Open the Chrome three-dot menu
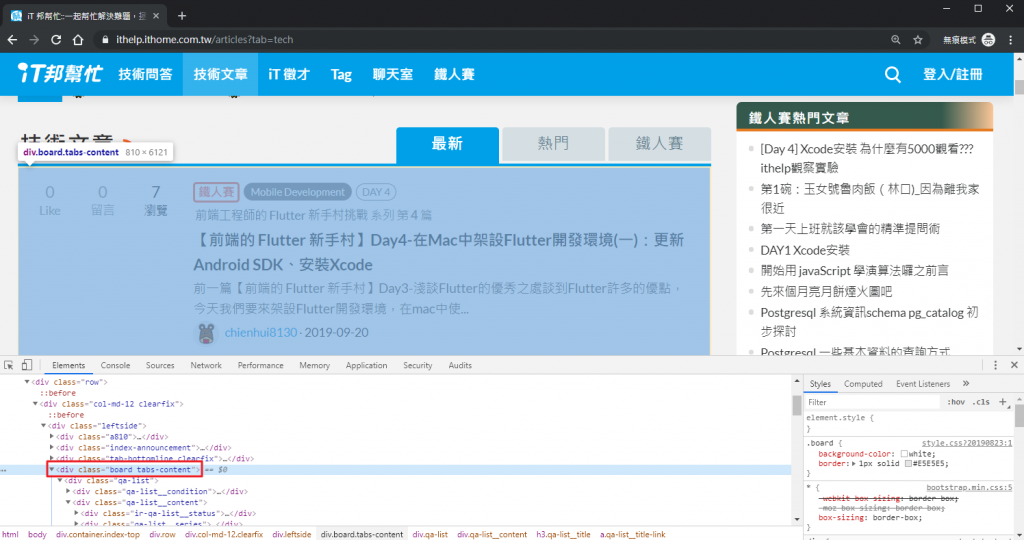Image resolution: width=1024 pixels, height=540 pixels. 1010,40
